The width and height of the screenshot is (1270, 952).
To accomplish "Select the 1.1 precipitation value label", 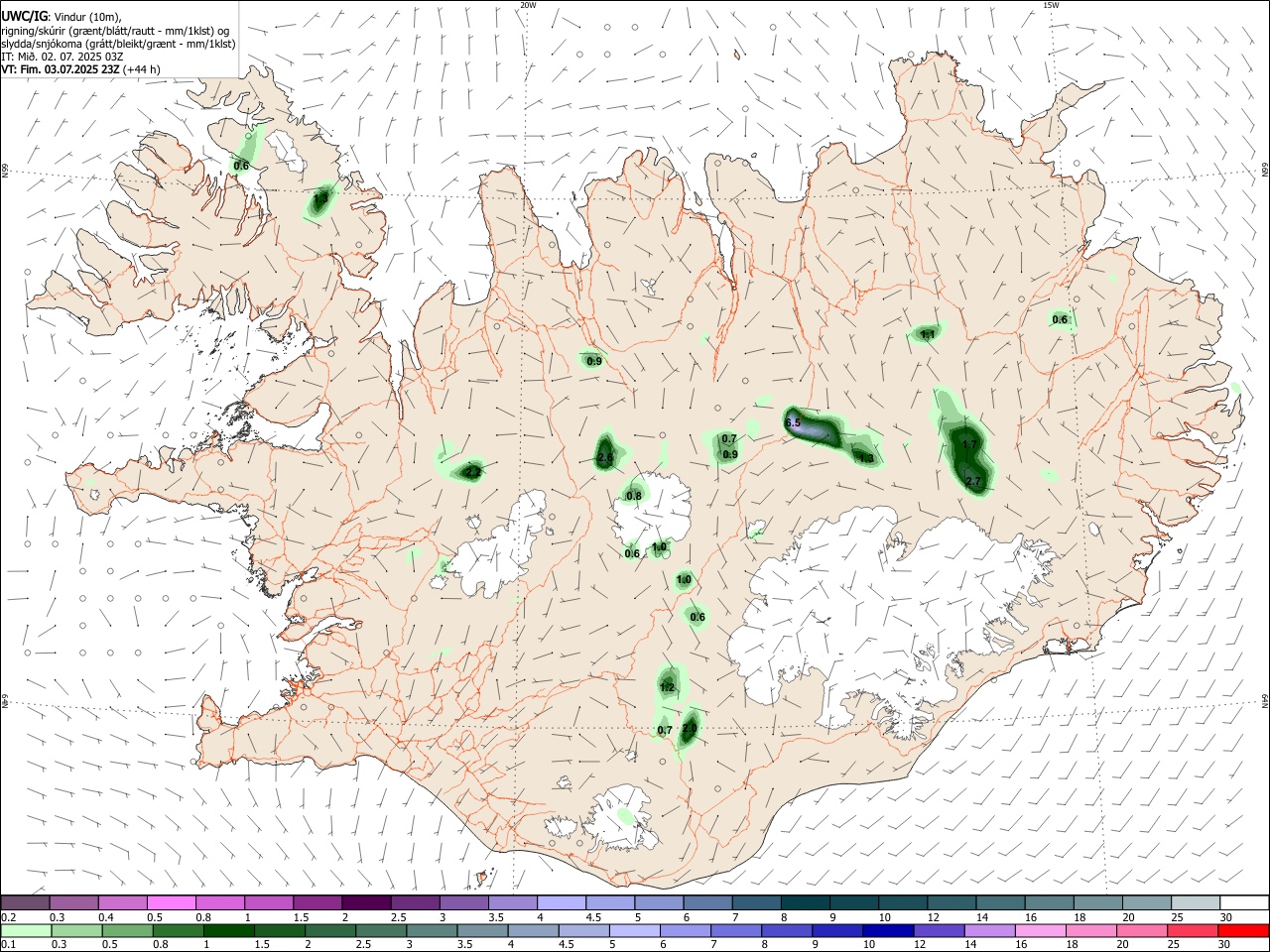I will pyautogui.click(x=928, y=335).
